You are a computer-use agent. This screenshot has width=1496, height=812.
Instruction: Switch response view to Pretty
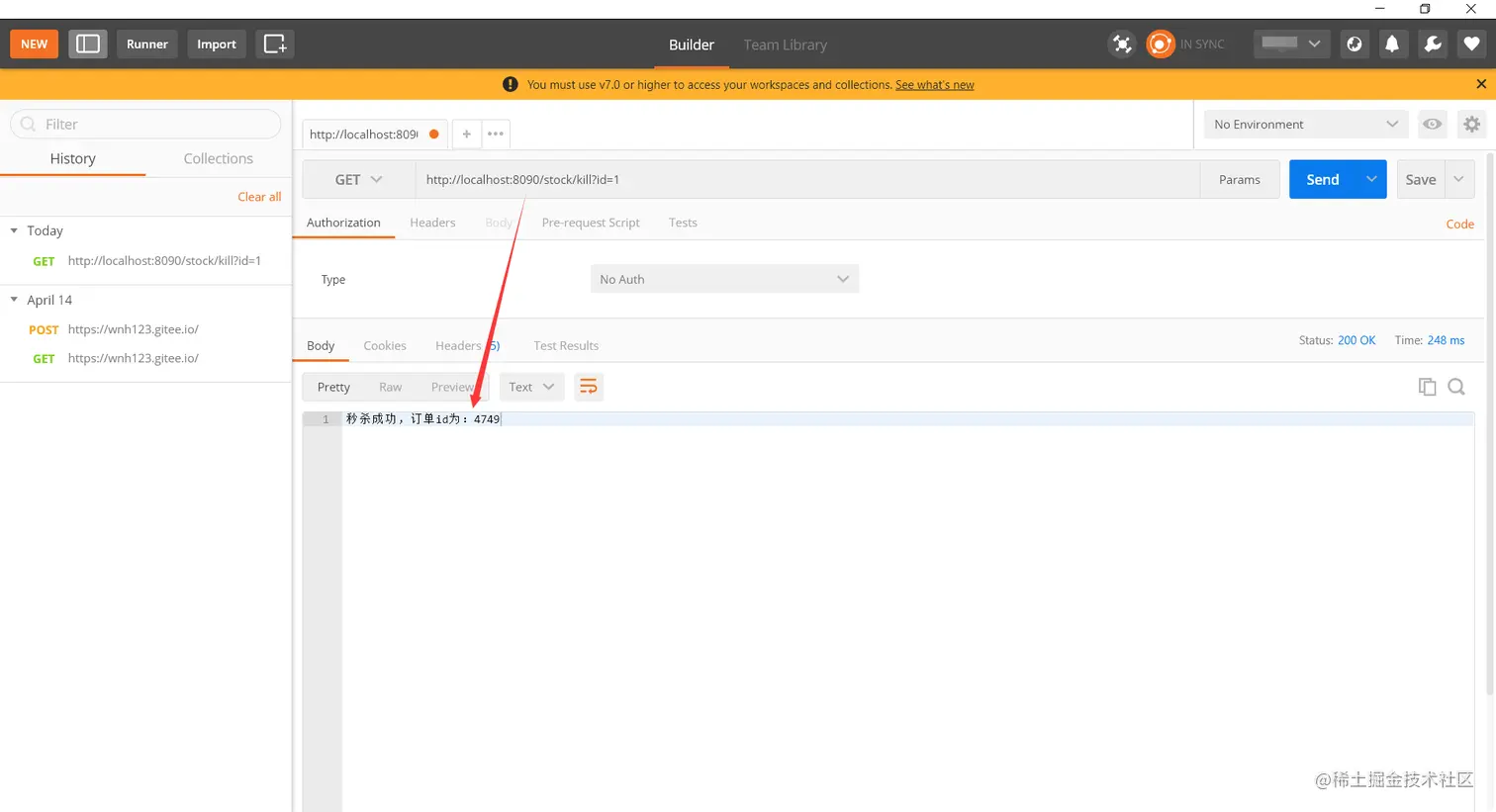[x=333, y=387]
